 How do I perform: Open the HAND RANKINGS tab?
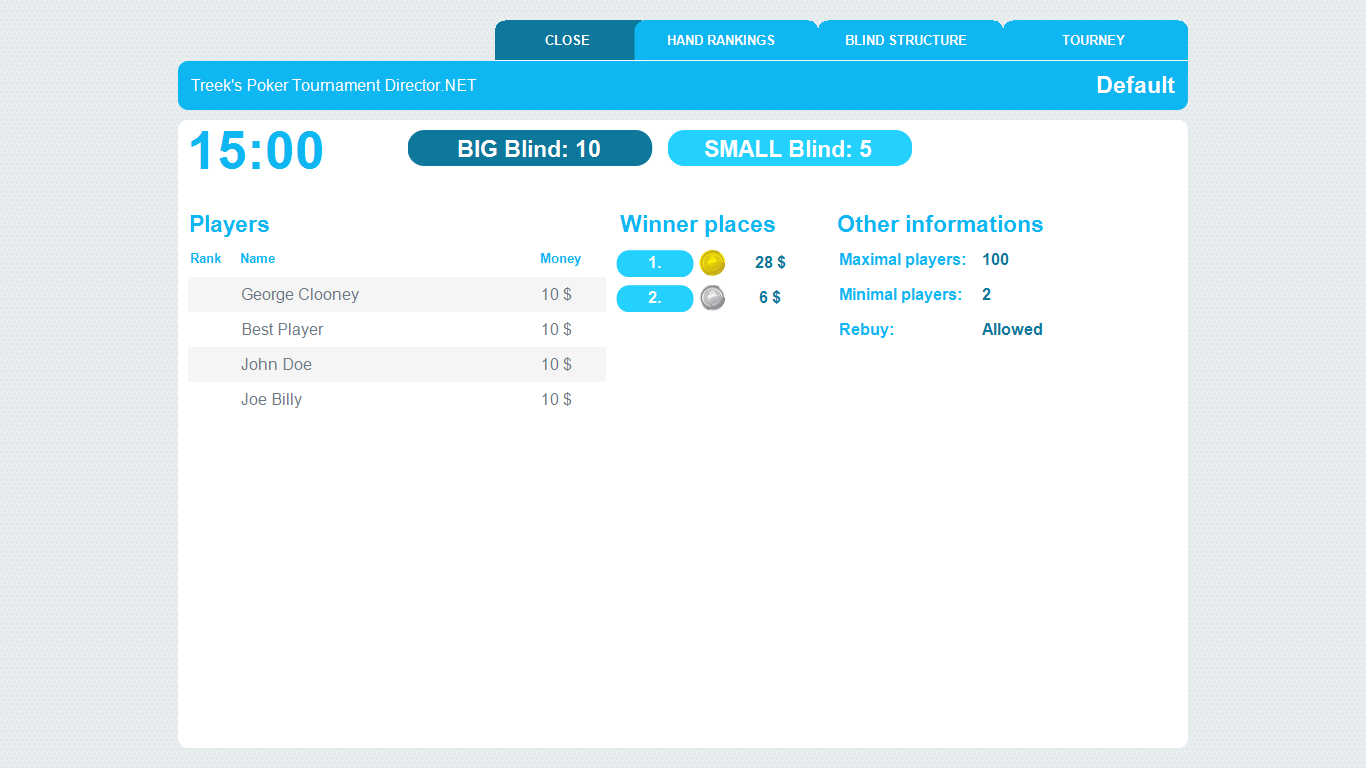click(726, 40)
